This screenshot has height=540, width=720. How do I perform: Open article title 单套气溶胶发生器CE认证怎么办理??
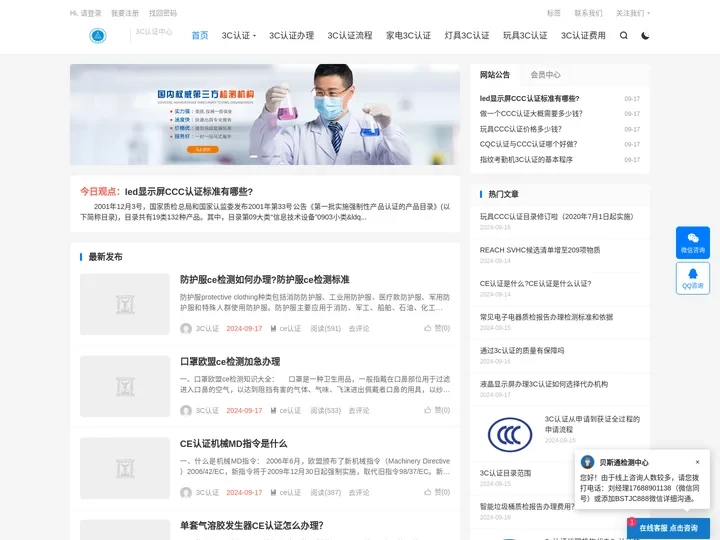[x=252, y=525]
